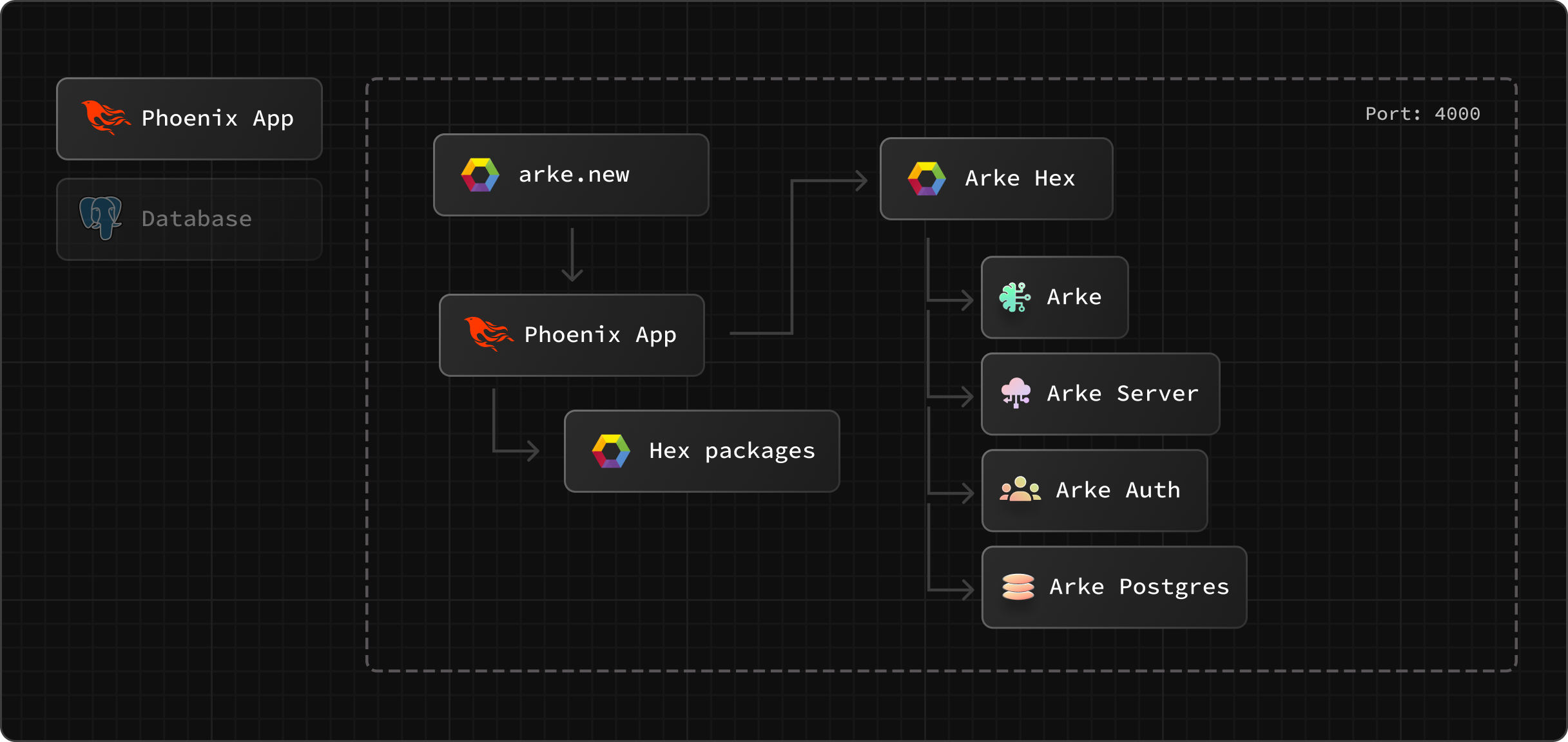Screen dimensions: 1568x742
Task: Click the green brain icon on the Arke node
Action: [x=1015, y=297]
